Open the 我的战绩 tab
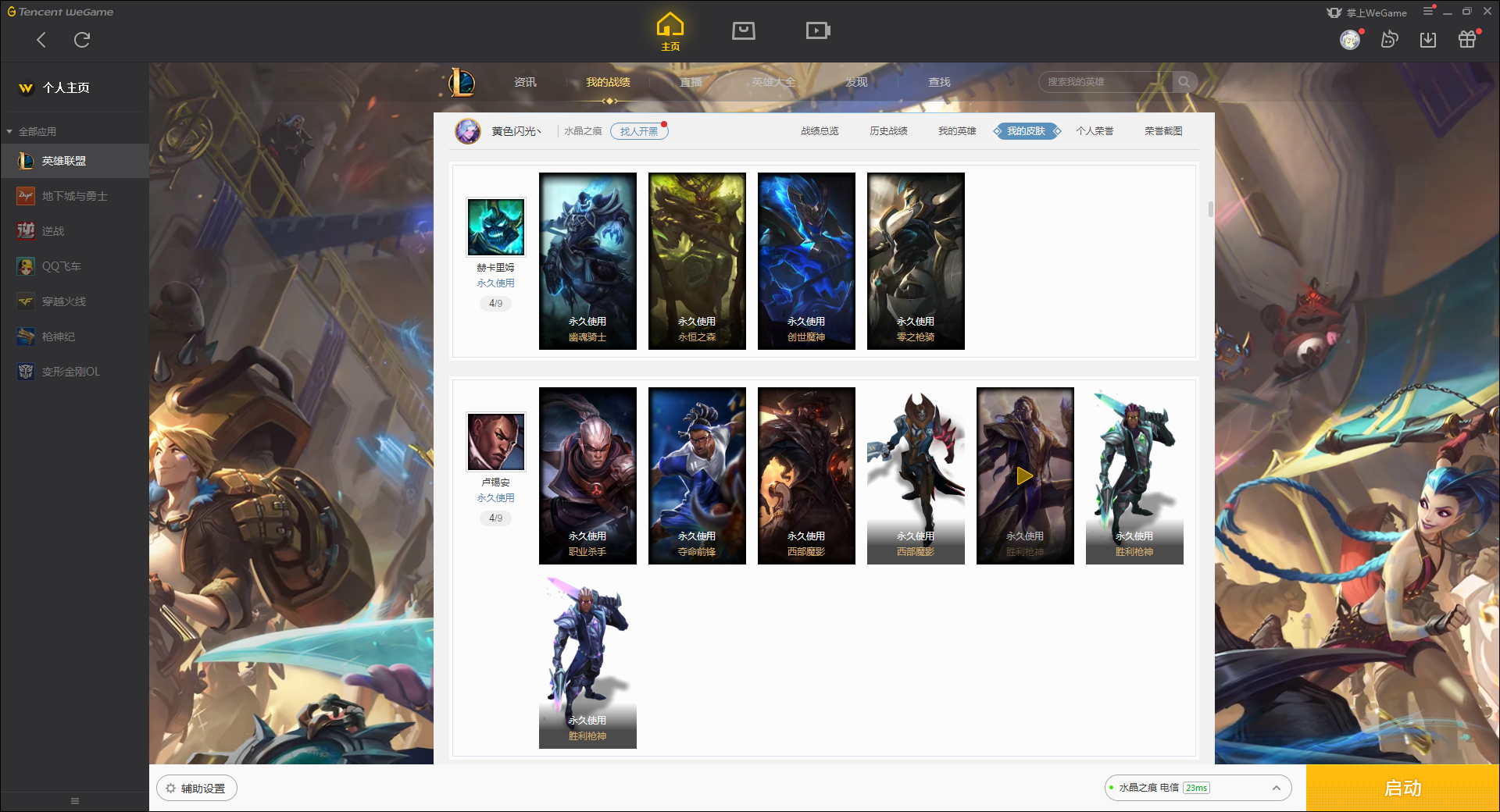Screen dimensions: 1500x812 click(608, 82)
